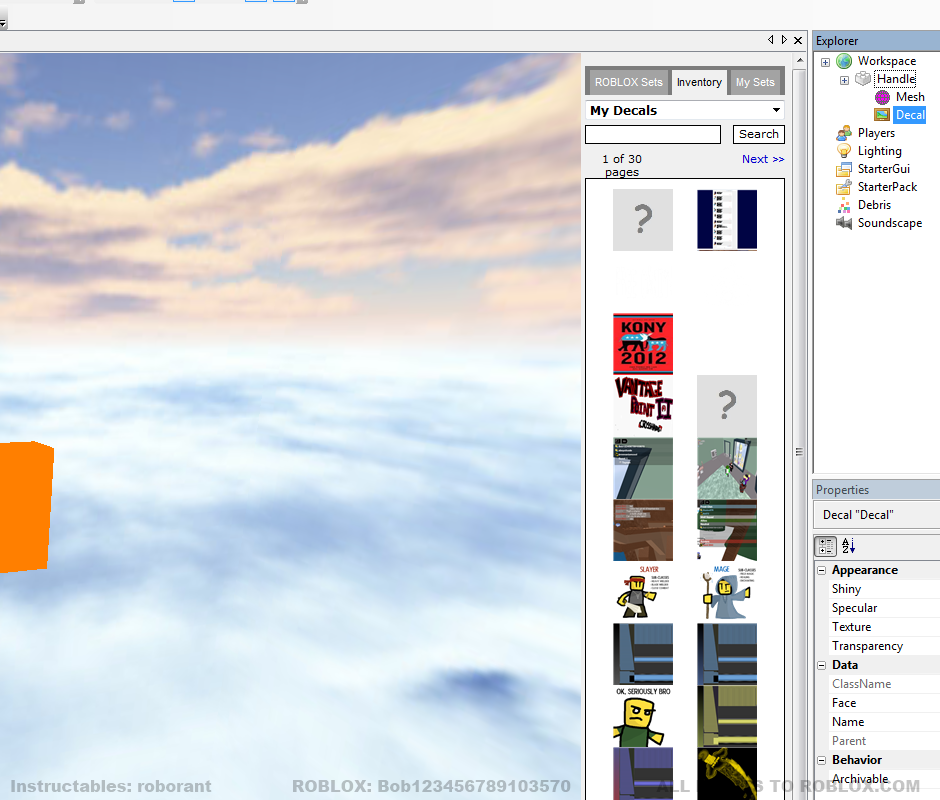This screenshot has width=940, height=800.
Task: Click the Lighting lightbulb icon
Action: point(843,151)
